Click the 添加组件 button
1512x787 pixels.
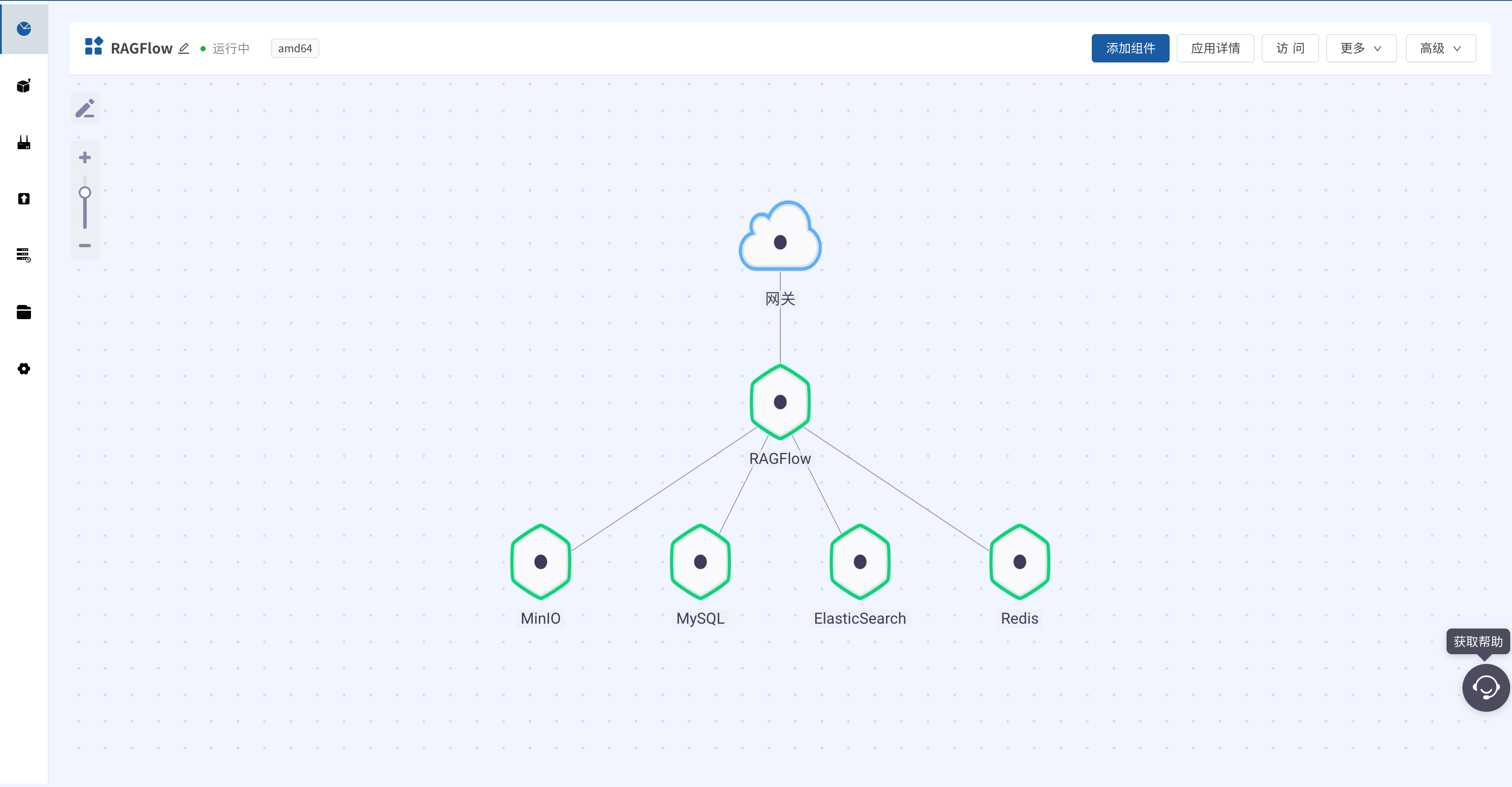pyautogui.click(x=1130, y=48)
